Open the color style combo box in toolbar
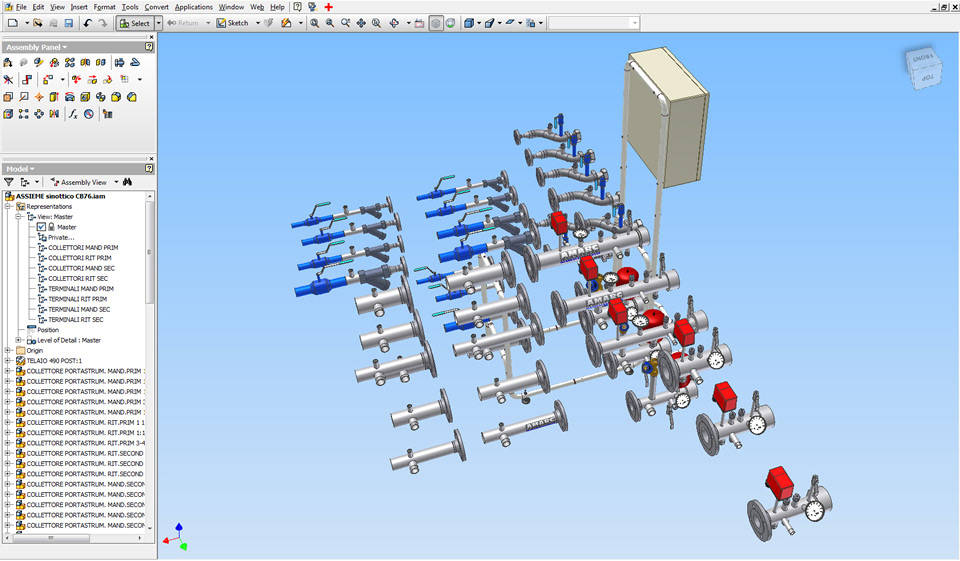Screen dimensions: 960x561 pos(593,23)
